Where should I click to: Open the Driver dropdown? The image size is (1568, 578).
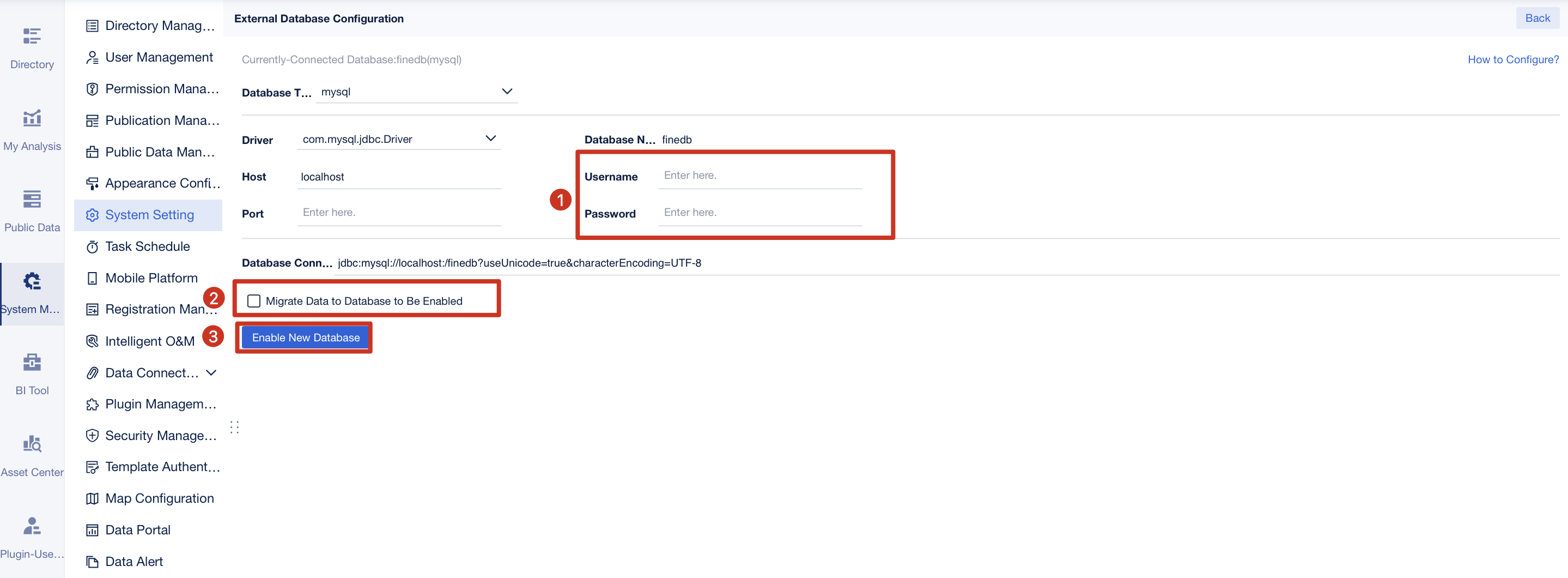tap(490, 139)
